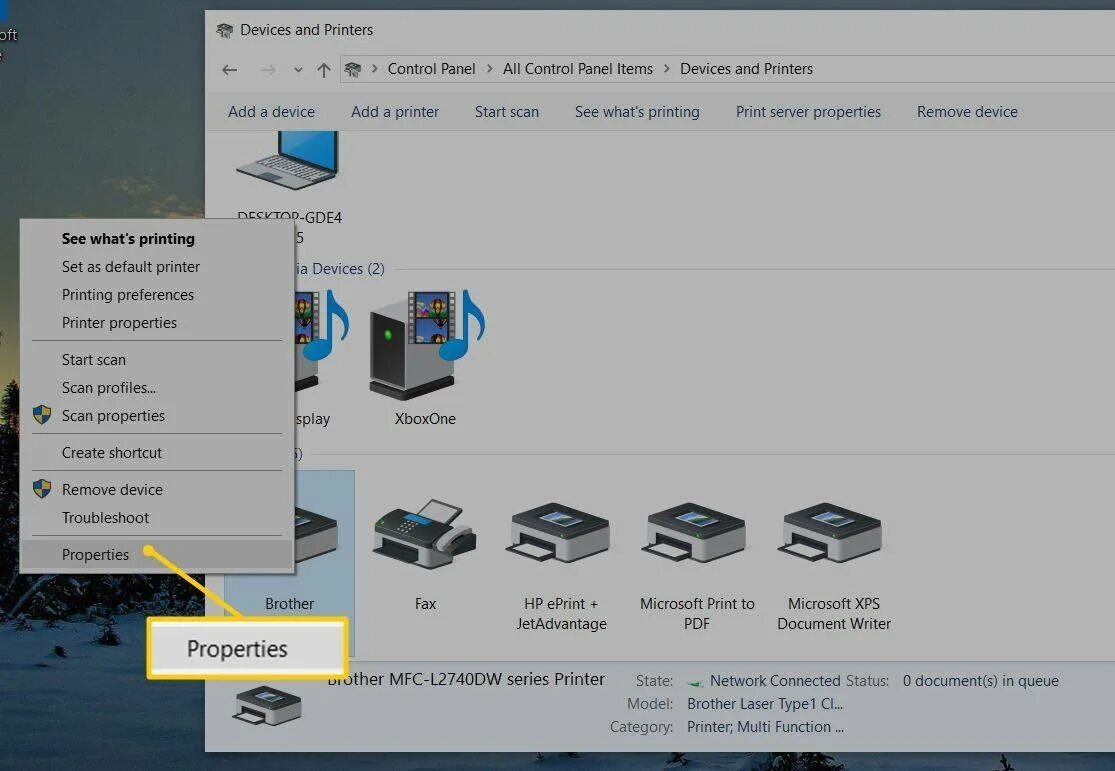Navigate to Control Panel breadcrumb

(x=432, y=69)
